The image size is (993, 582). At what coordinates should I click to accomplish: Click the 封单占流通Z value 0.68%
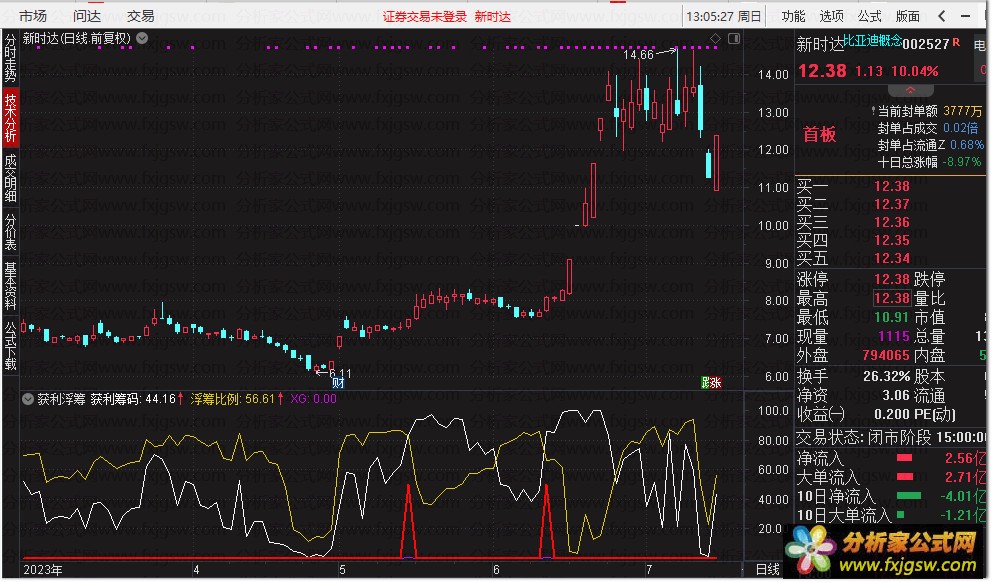(966, 145)
